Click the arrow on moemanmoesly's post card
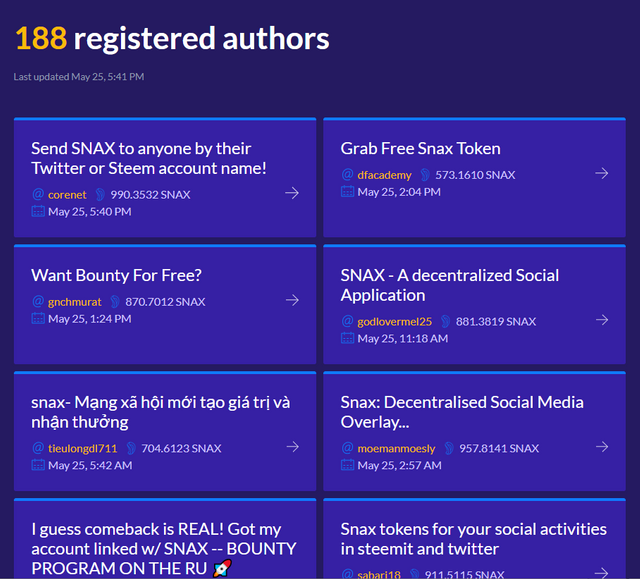640x579 pixels. [602, 447]
